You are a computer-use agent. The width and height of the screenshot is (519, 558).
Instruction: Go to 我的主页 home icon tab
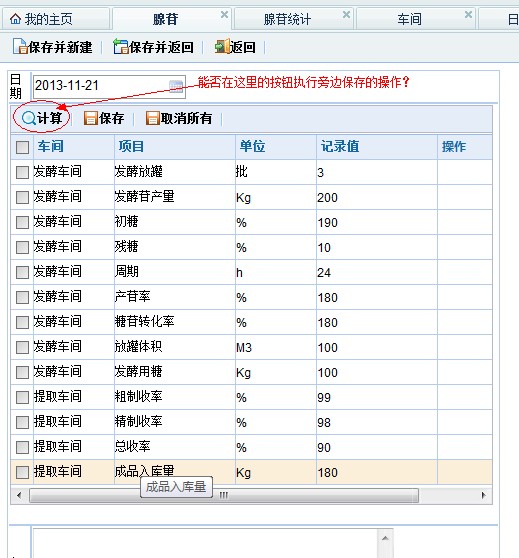[x=15, y=19]
